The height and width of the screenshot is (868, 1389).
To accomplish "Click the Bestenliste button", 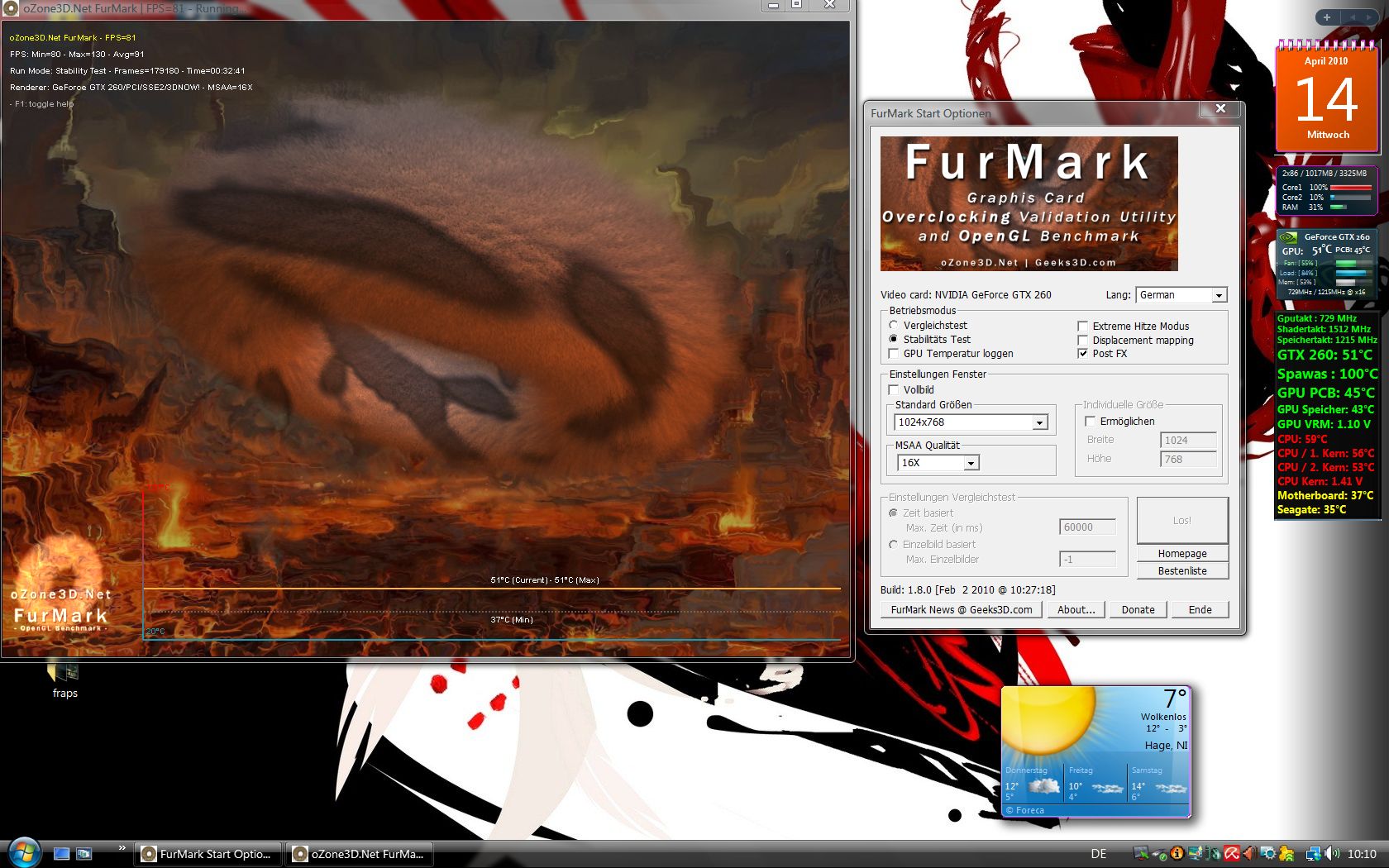I will 1182,571.
